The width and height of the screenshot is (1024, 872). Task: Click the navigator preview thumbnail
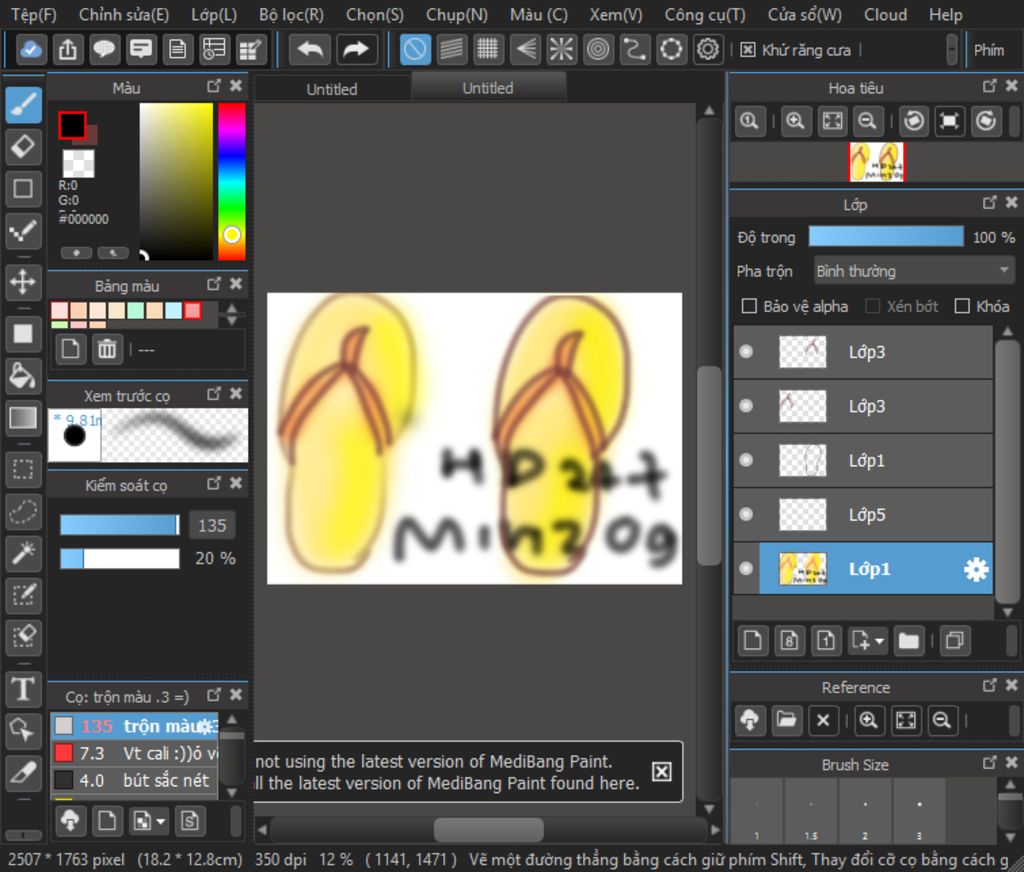click(876, 162)
